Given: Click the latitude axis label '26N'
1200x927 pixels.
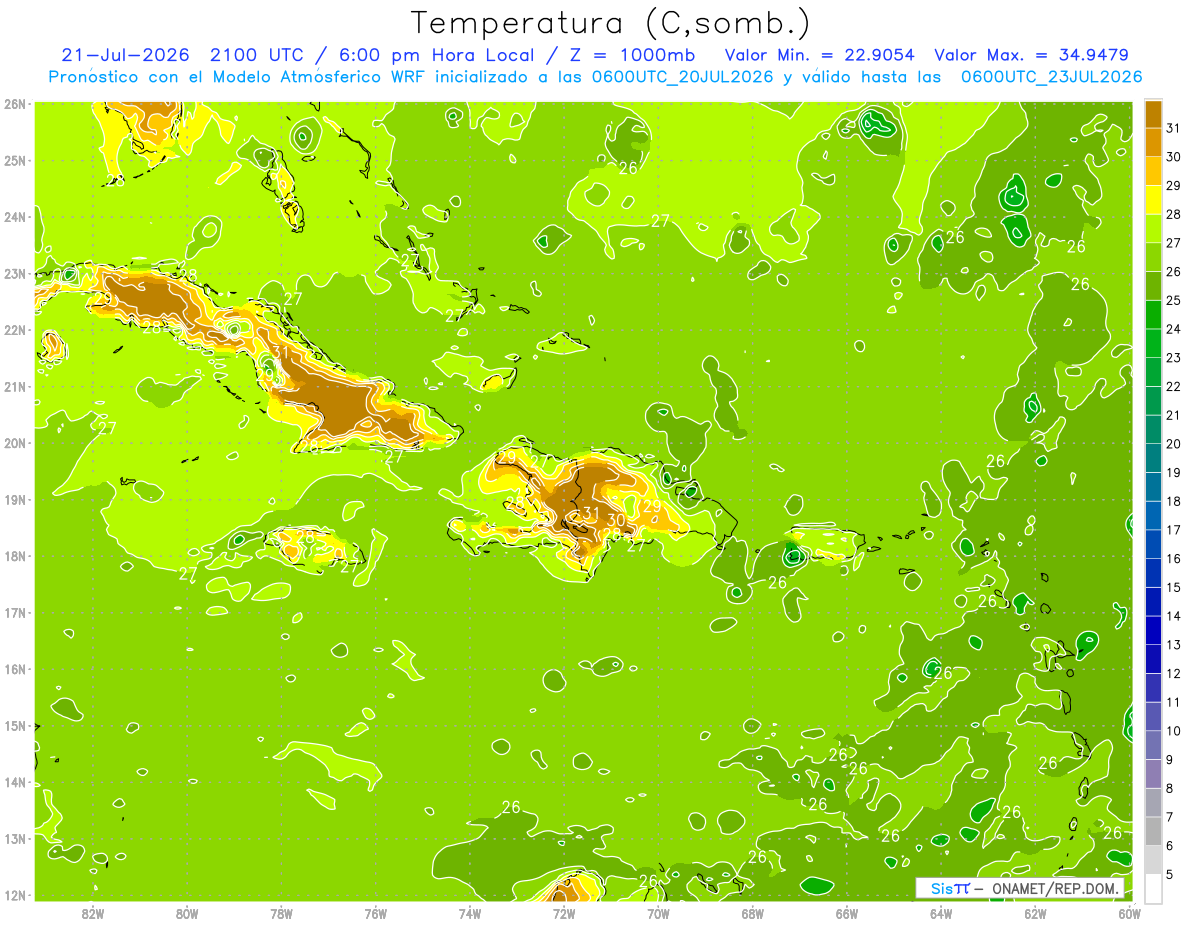Looking at the screenshot, I should pos(14,104).
